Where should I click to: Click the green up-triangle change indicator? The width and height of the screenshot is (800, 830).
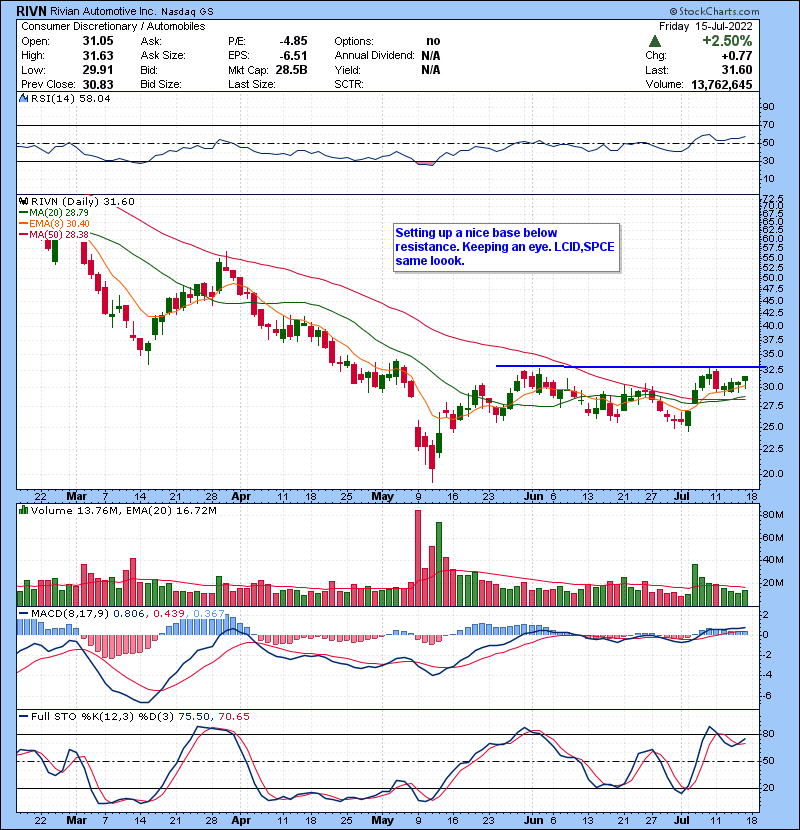click(x=654, y=41)
